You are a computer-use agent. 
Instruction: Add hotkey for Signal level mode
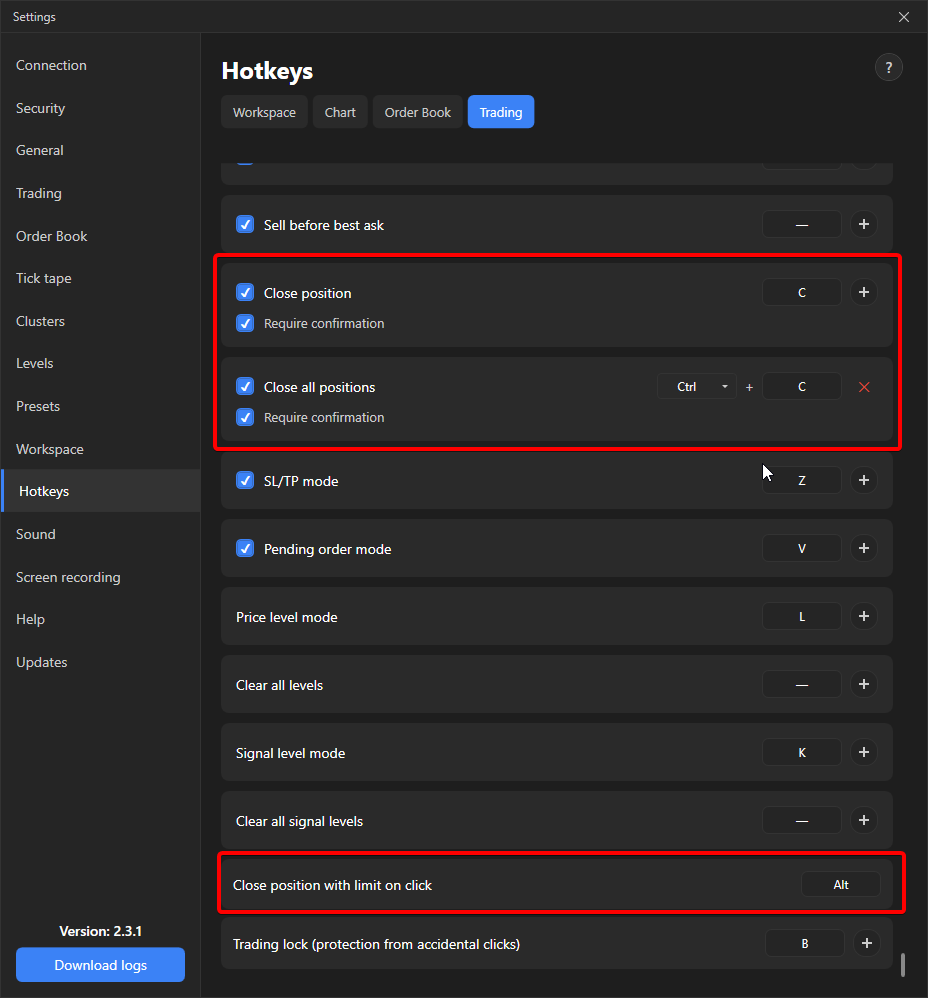[864, 752]
